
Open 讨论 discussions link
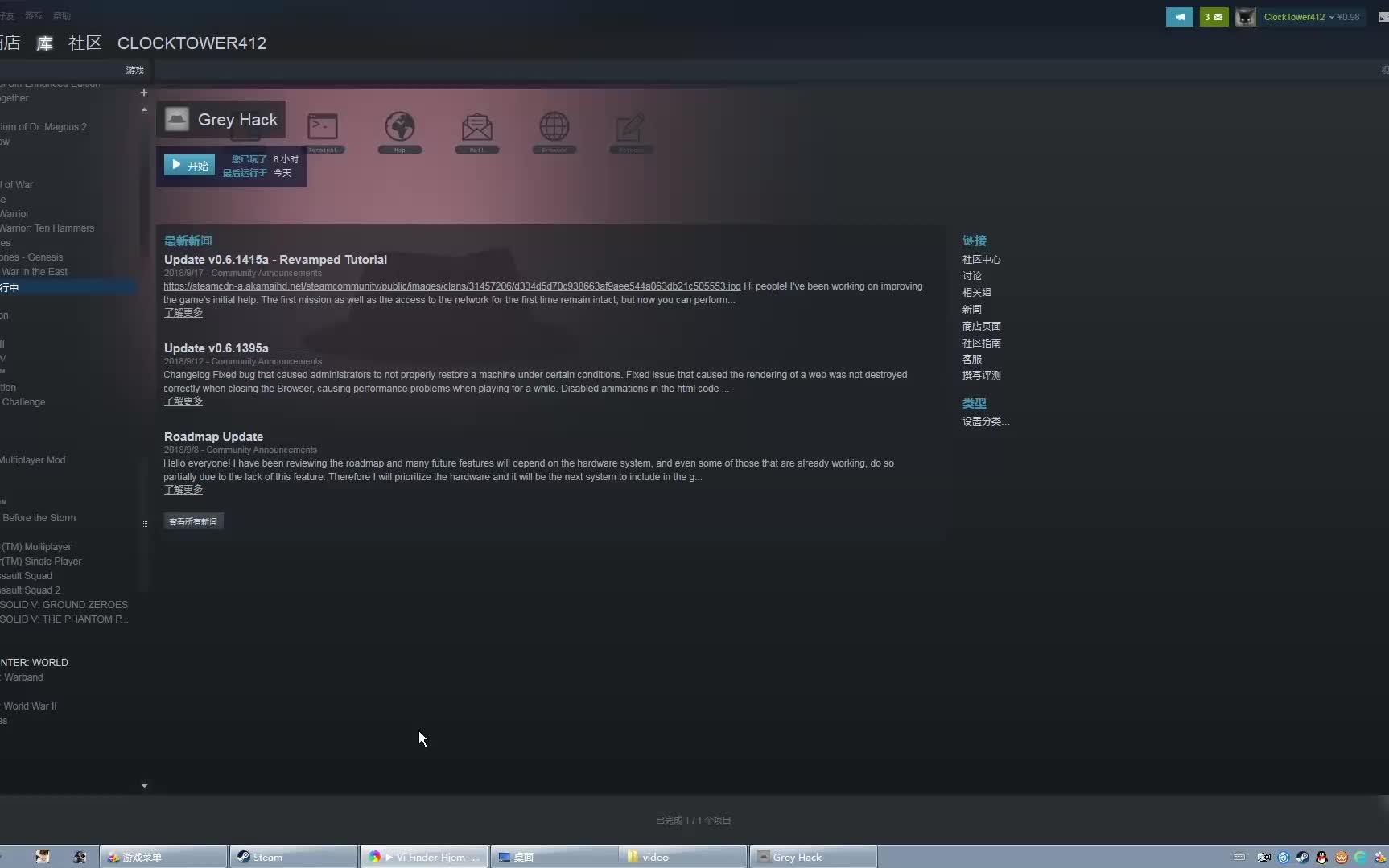972,276
